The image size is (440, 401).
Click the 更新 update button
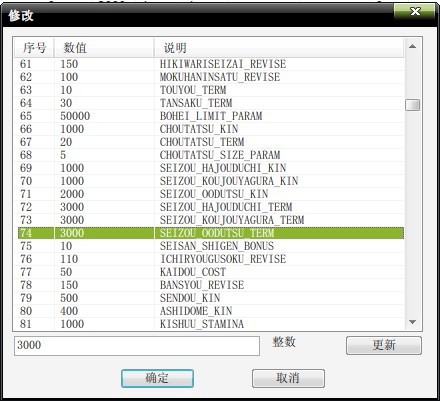coord(384,345)
